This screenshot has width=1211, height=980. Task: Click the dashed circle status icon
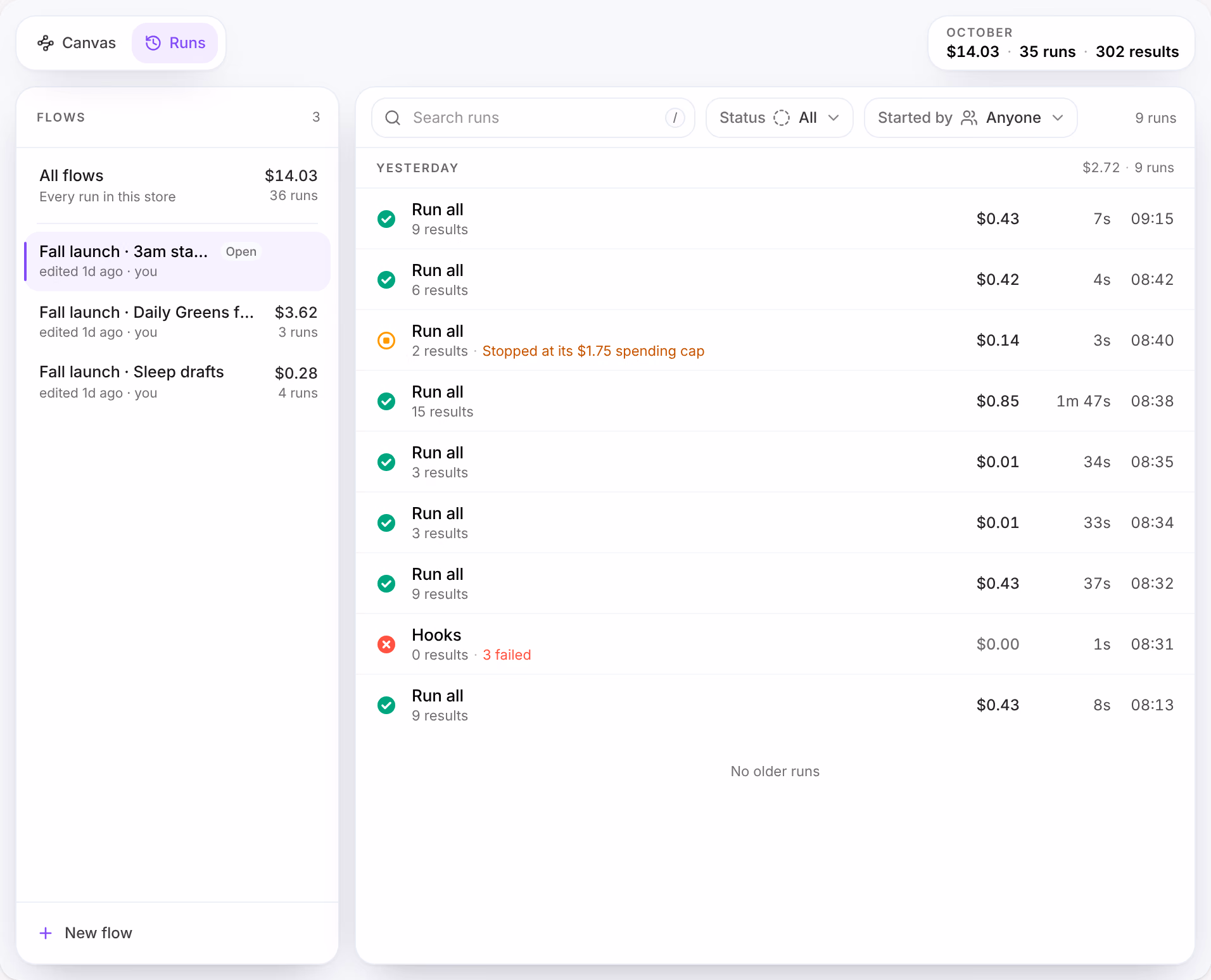coord(782,118)
